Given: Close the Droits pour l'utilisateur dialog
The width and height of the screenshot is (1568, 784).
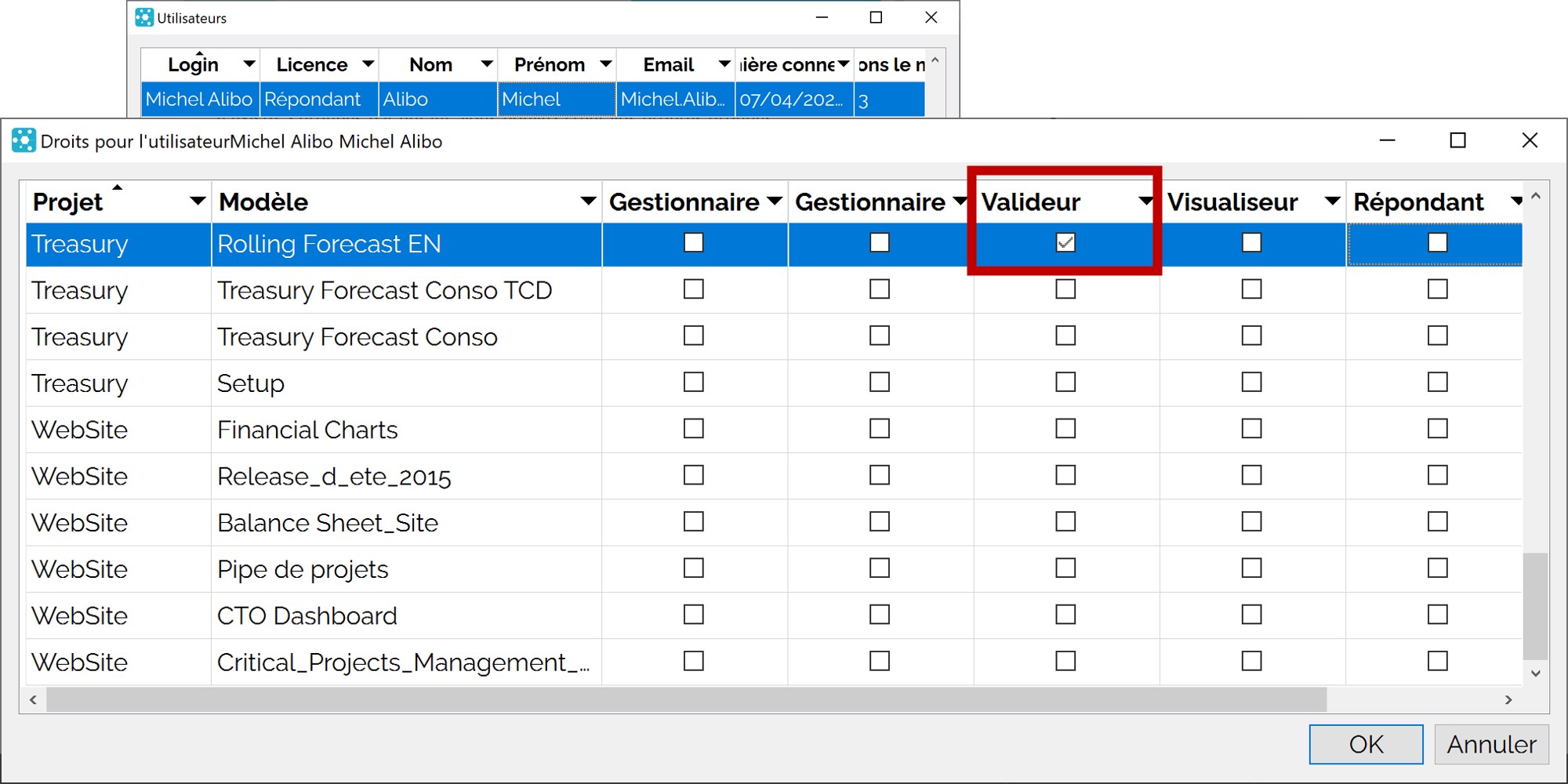Looking at the screenshot, I should pyautogui.click(x=1530, y=140).
